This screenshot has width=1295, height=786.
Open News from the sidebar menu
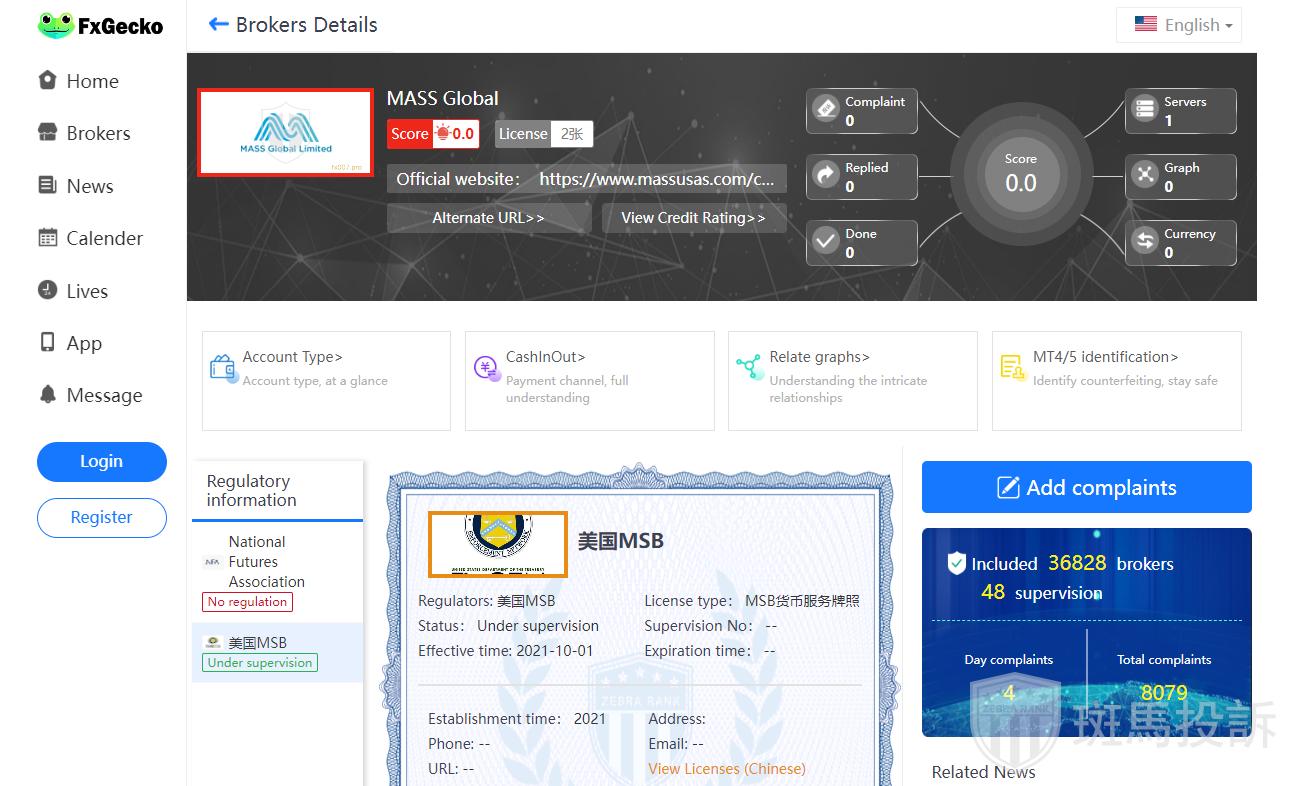point(89,186)
